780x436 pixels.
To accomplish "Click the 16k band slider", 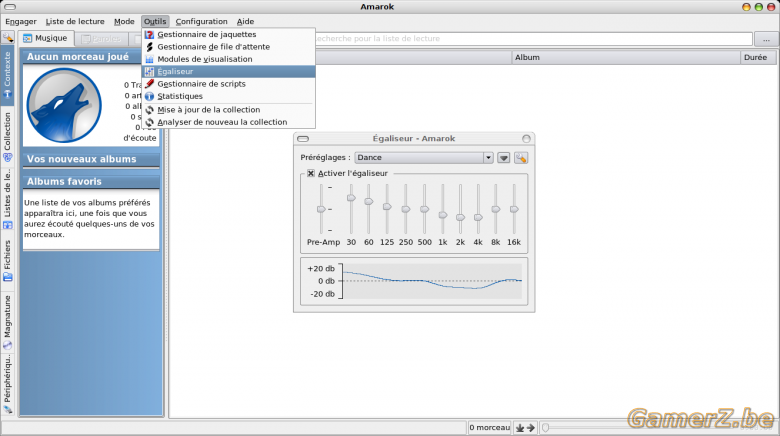I will click(x=514, y=209).
